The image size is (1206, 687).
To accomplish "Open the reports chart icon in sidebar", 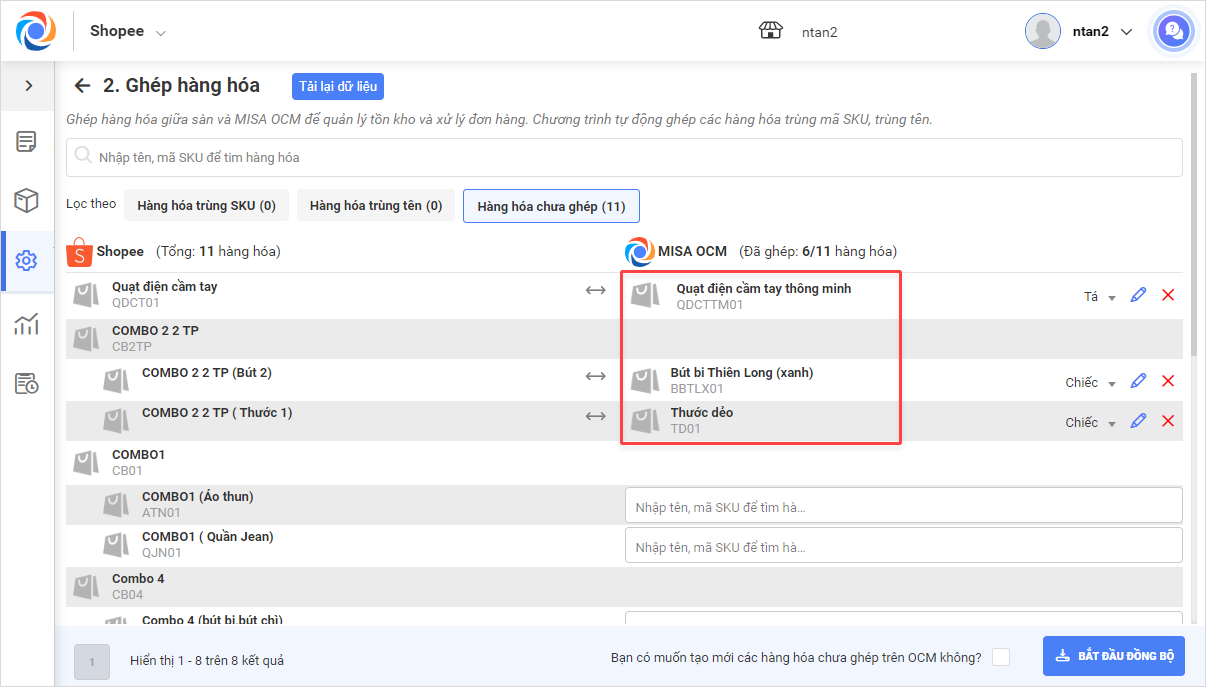I will (x=27, y=323).
